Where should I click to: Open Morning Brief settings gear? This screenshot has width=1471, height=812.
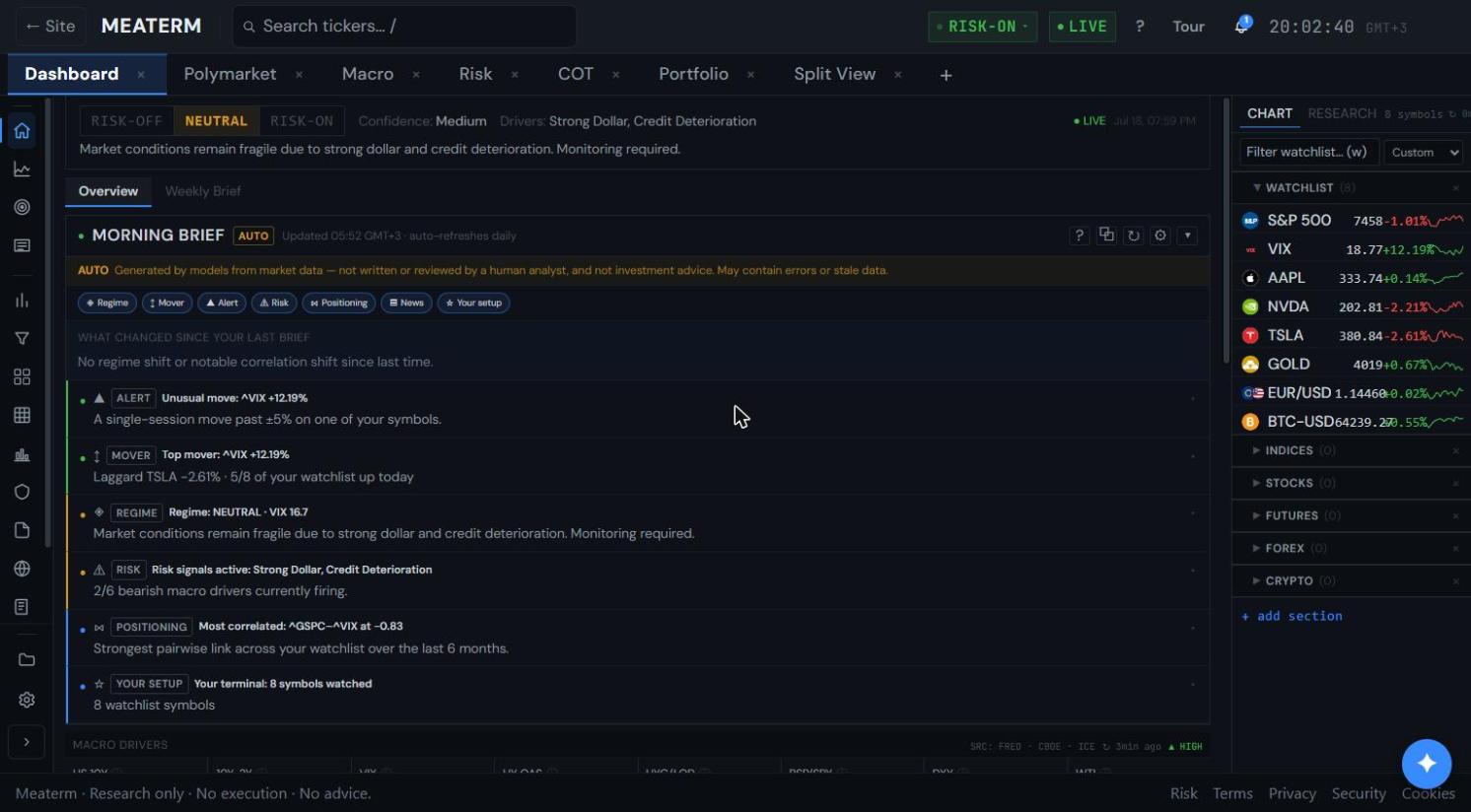tap(1160, 236)
